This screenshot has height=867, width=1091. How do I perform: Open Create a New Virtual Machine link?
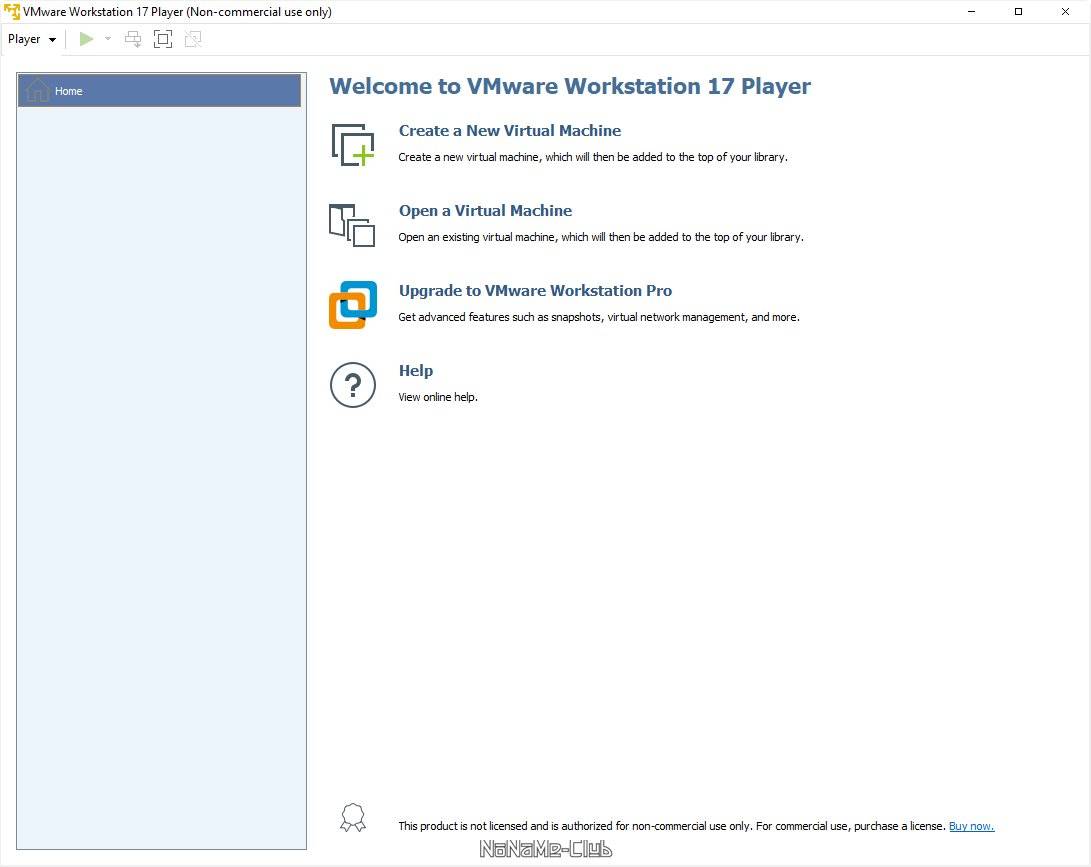click(x=509, y=131)
